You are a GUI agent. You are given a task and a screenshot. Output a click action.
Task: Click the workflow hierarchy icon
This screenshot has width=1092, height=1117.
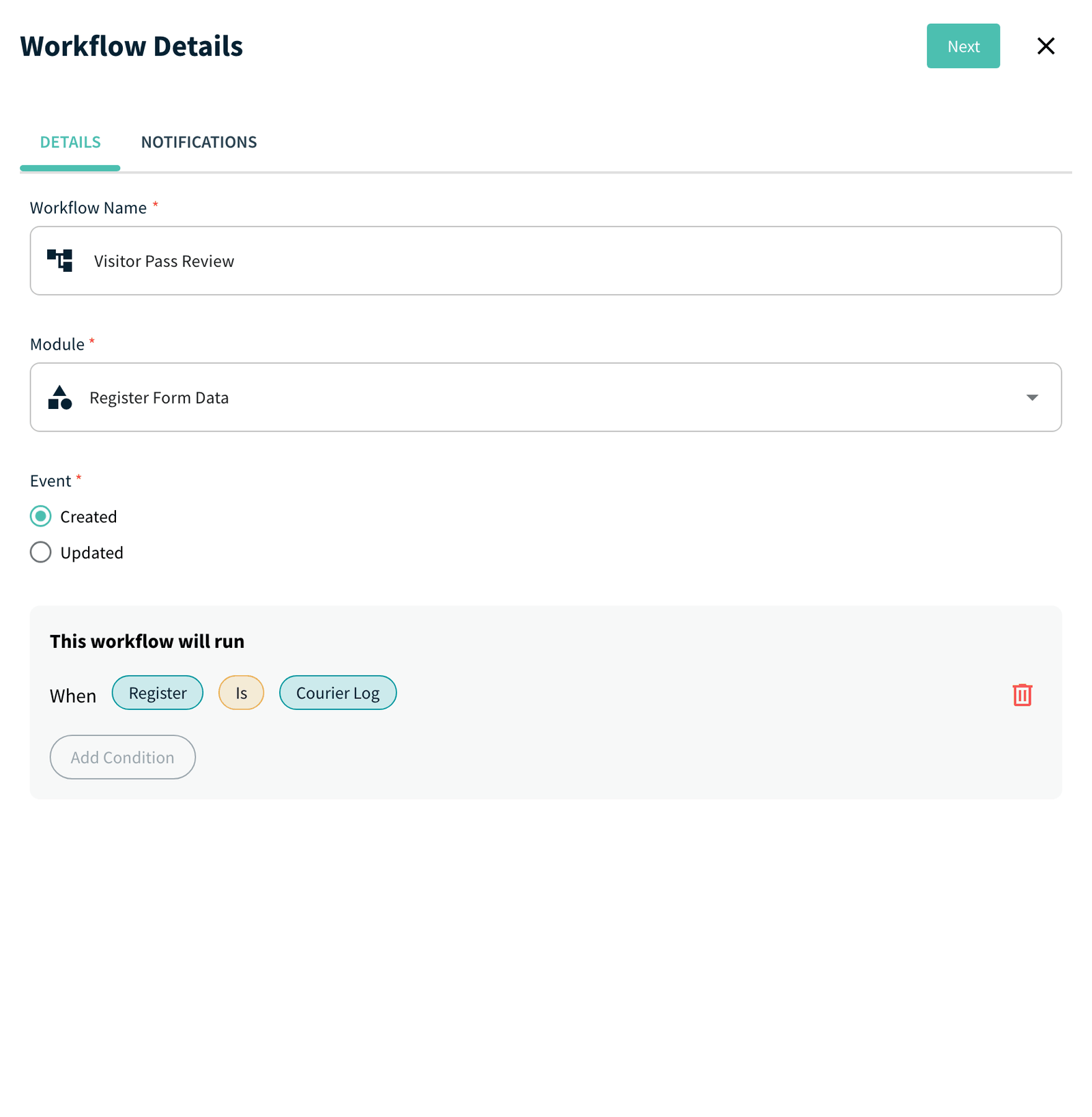pyautogui.click(x=59, y=260)
